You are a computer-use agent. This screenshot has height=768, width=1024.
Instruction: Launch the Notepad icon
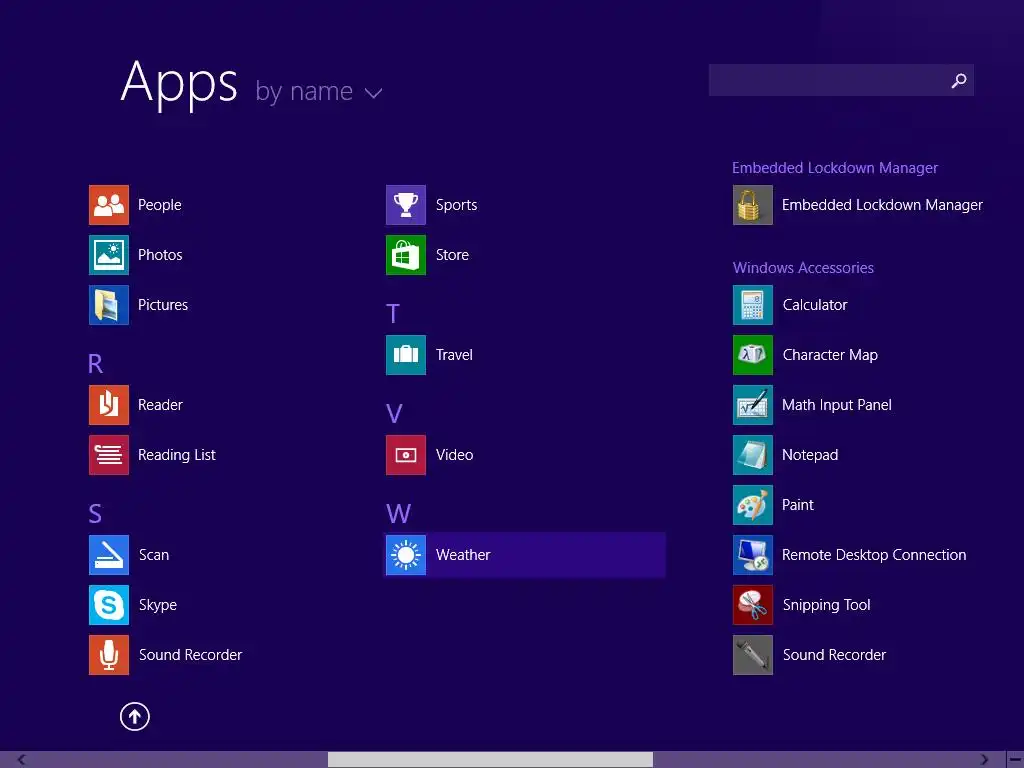coord(752,455)
